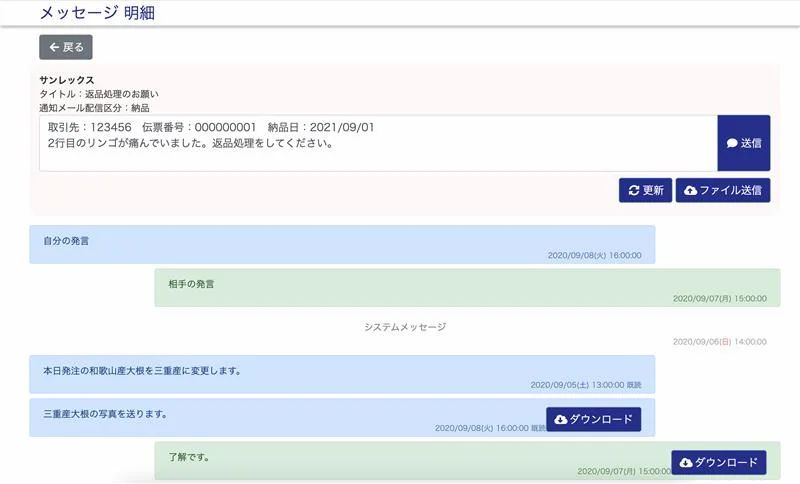Download the attachment on the 了解です message
The image size is (800, 484).
tap(718, 462)
